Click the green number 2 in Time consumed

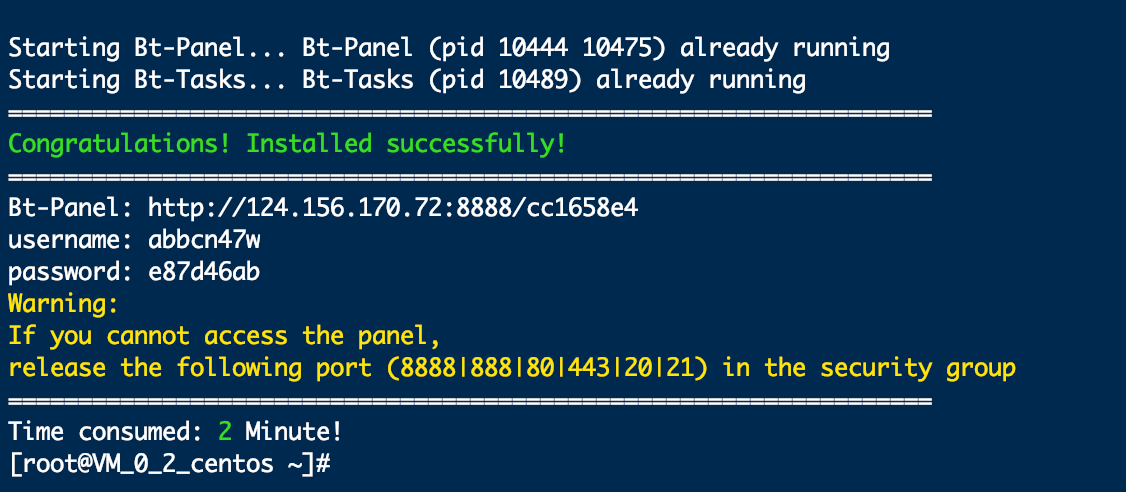pos(225,432)
